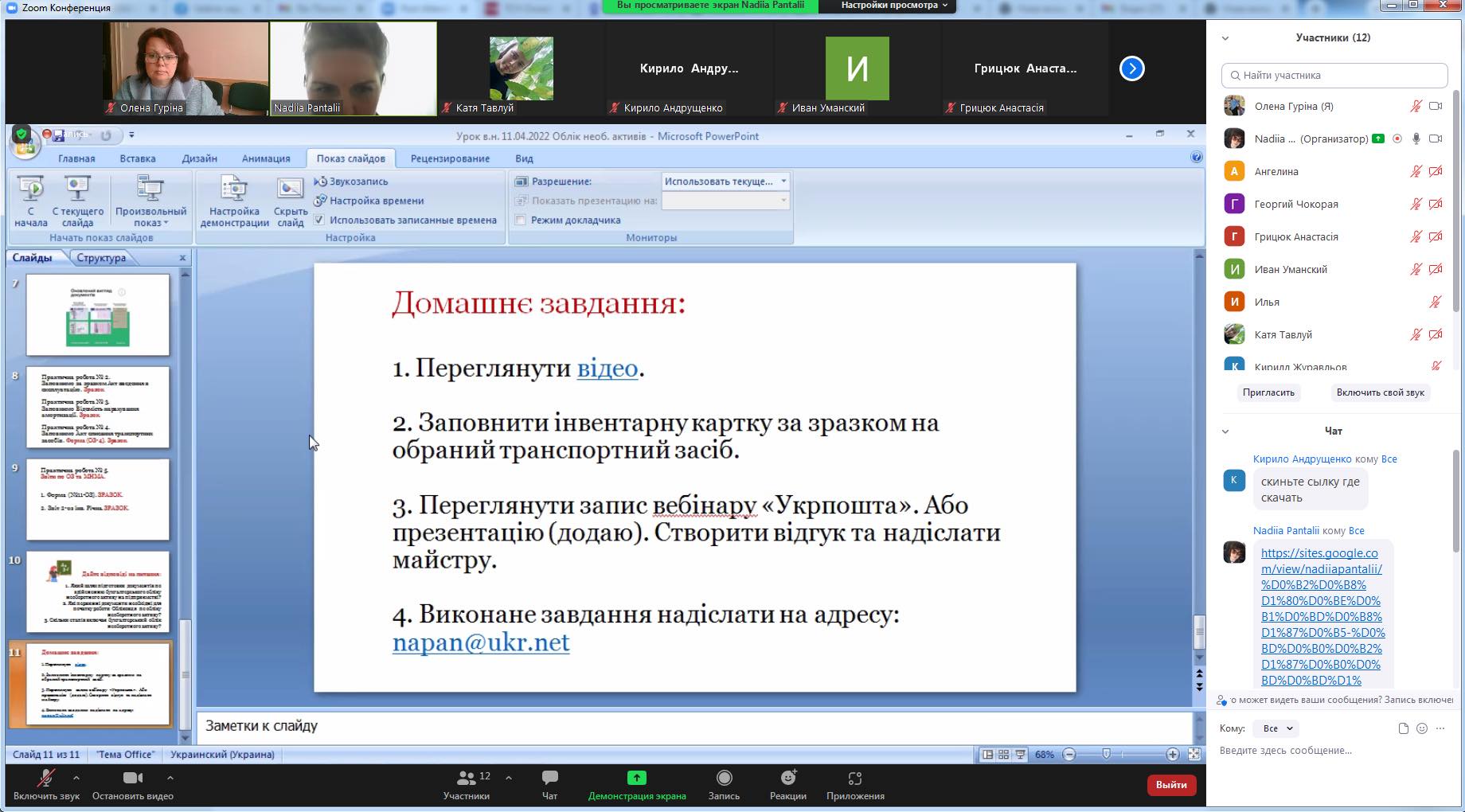Click Включить свой звук button
This screenshot has width=1465, height=812.
click(1380, 392)
